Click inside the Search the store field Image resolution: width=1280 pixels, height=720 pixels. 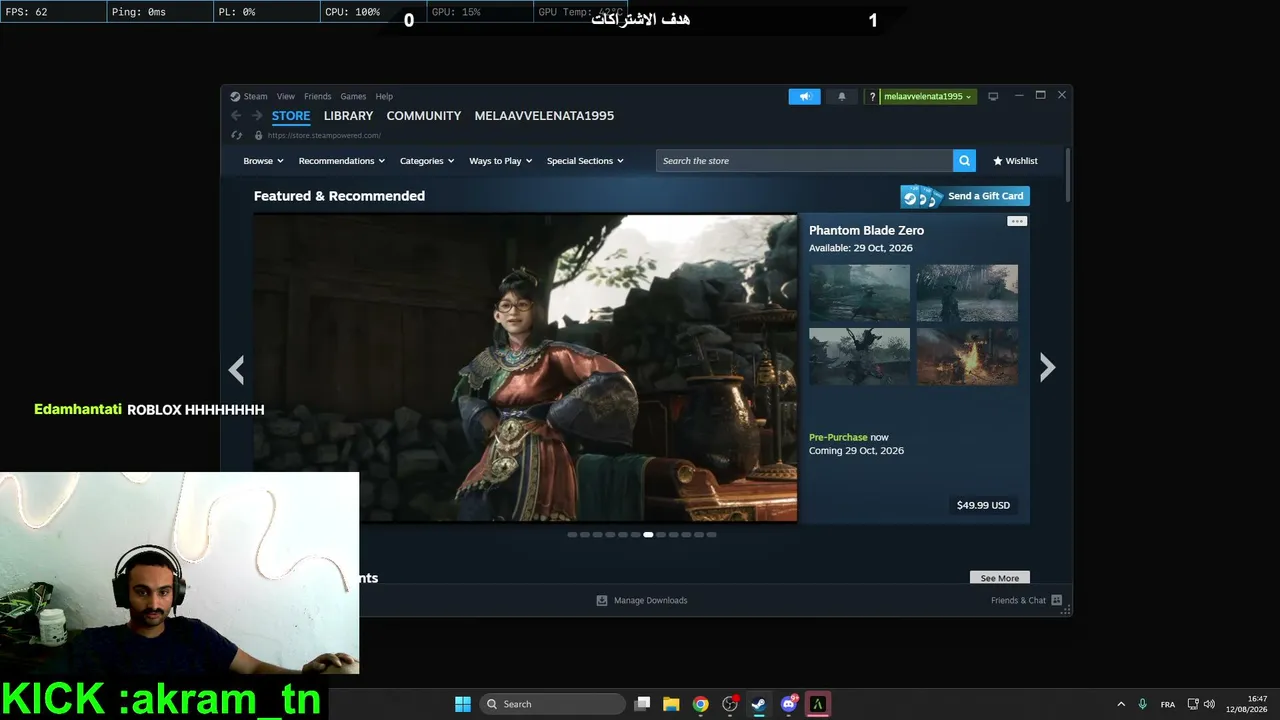tap(805, 161)
